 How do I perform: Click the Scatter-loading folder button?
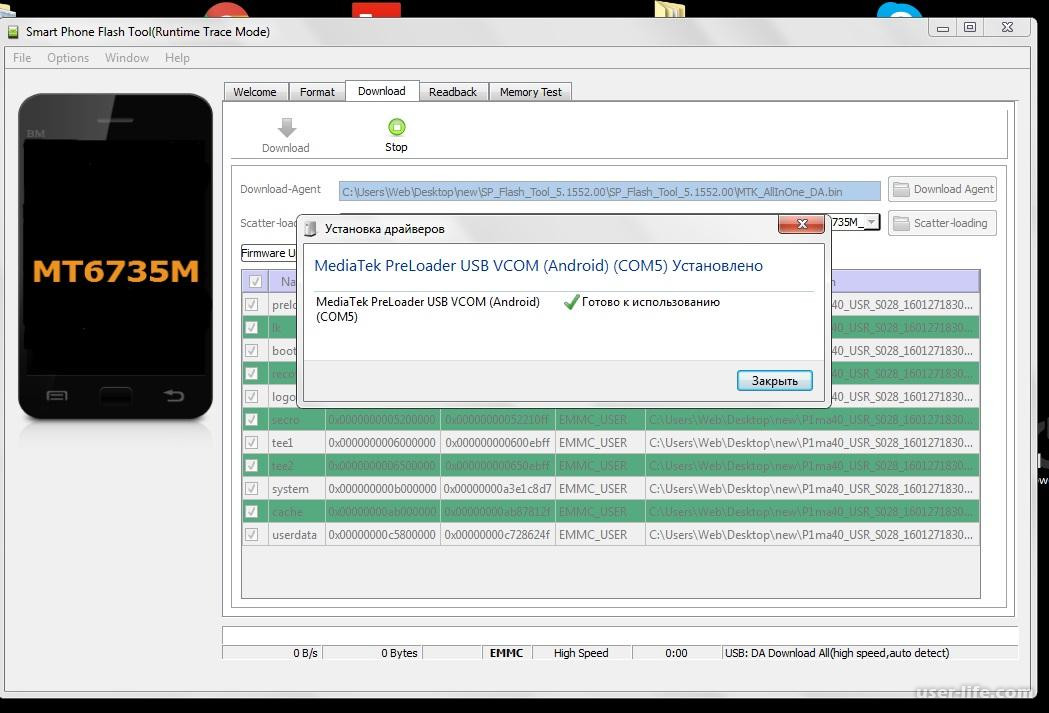pos(943,223)
